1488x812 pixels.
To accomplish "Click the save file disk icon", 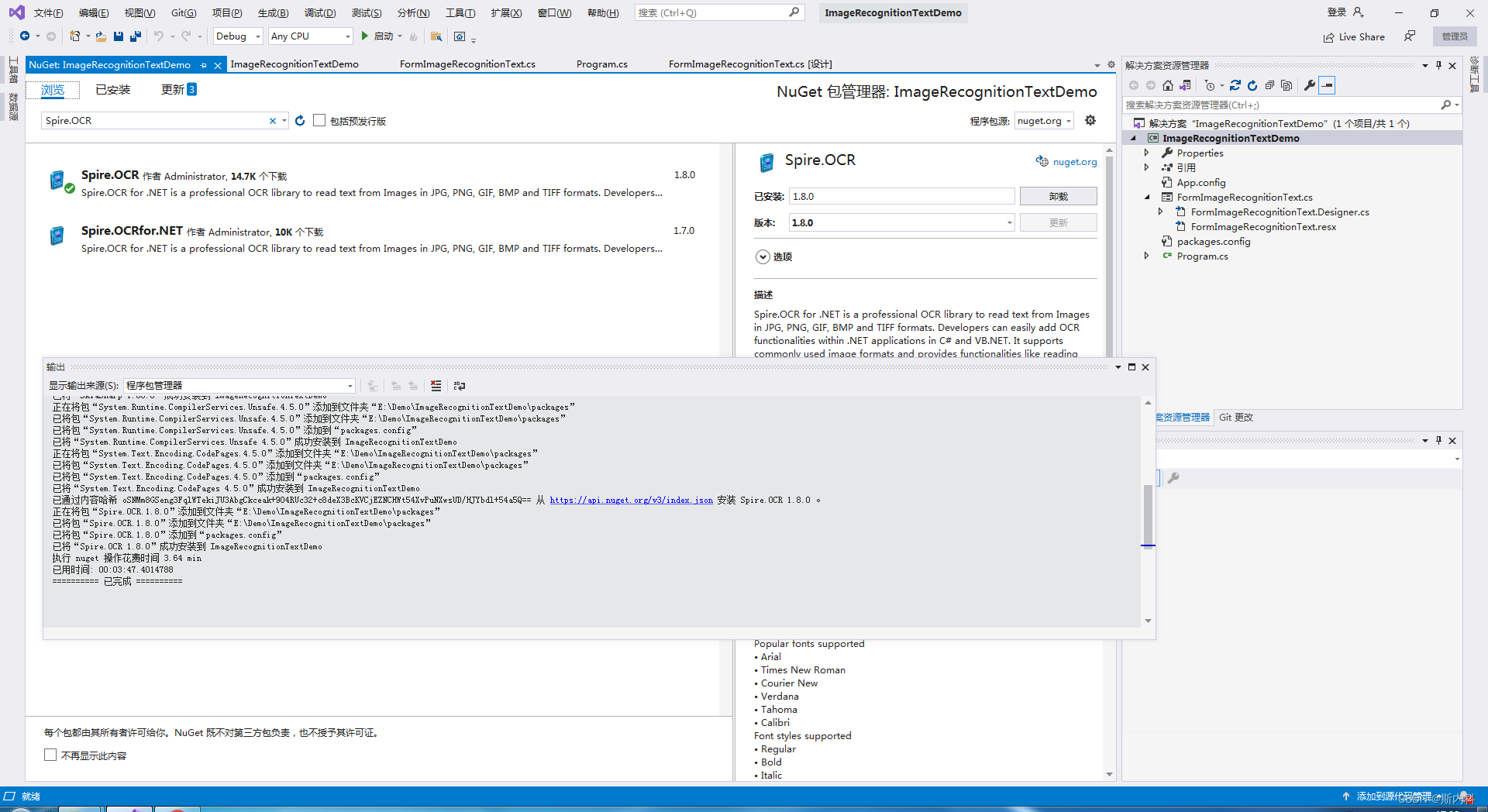I will (x=119, y=36).
